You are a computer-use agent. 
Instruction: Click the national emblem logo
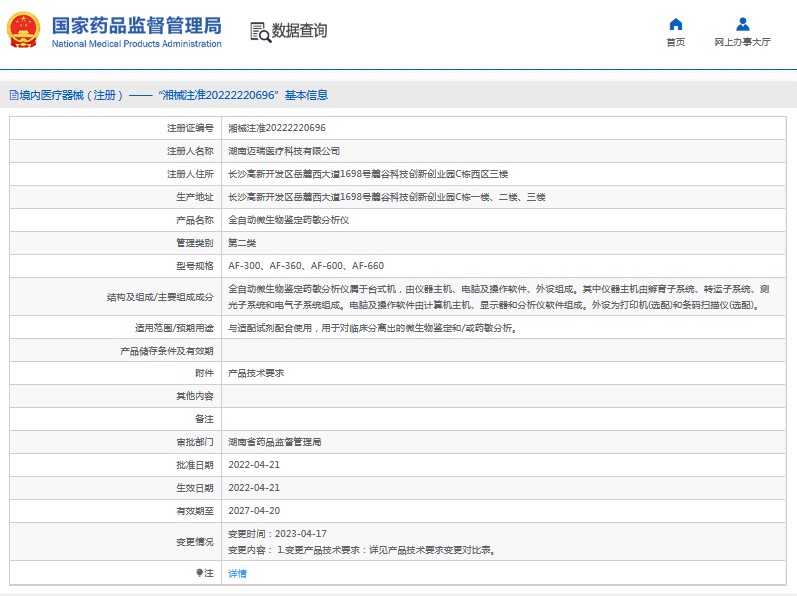(x=24, y=30)
